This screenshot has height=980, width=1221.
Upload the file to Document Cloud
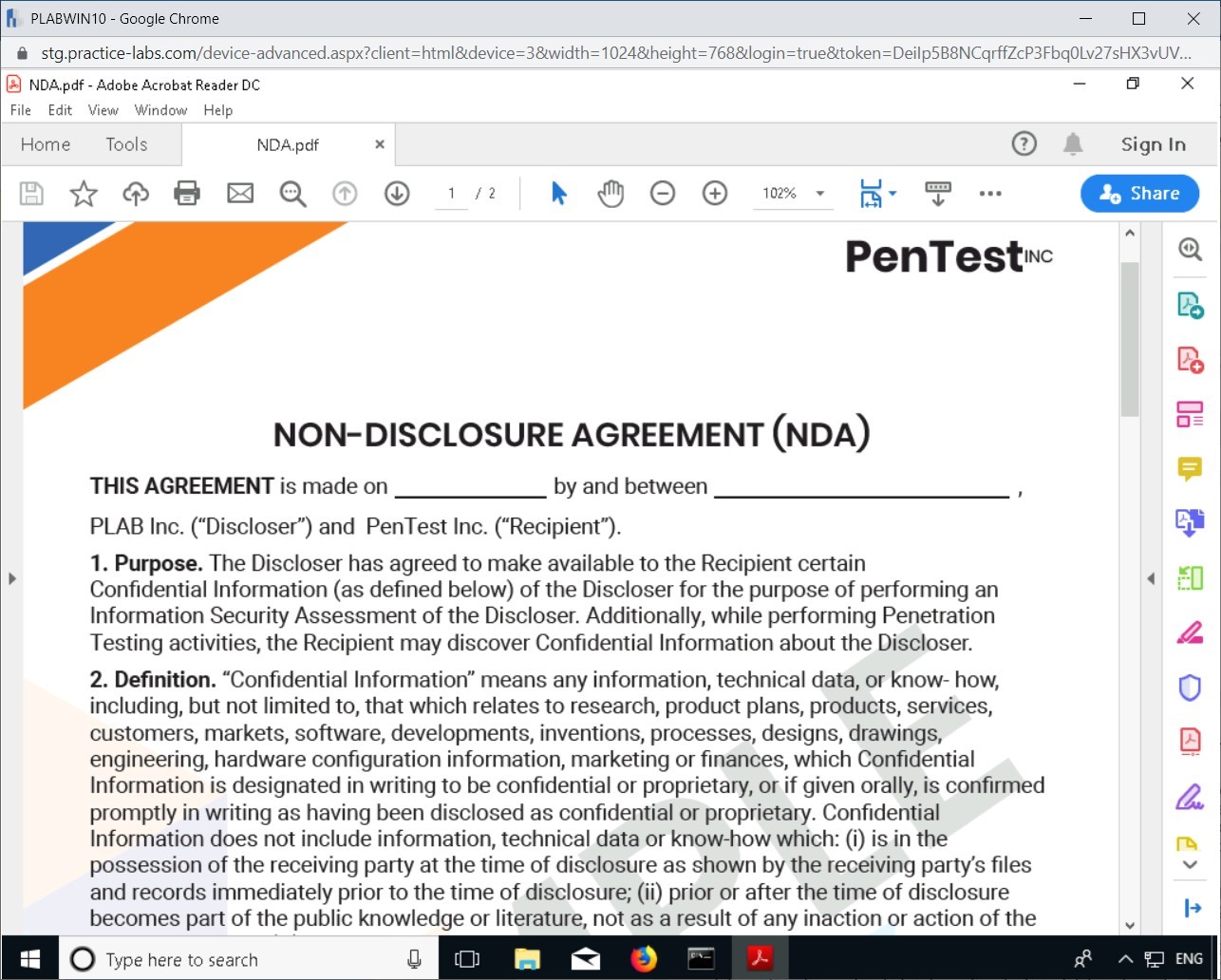pos(136,194)
